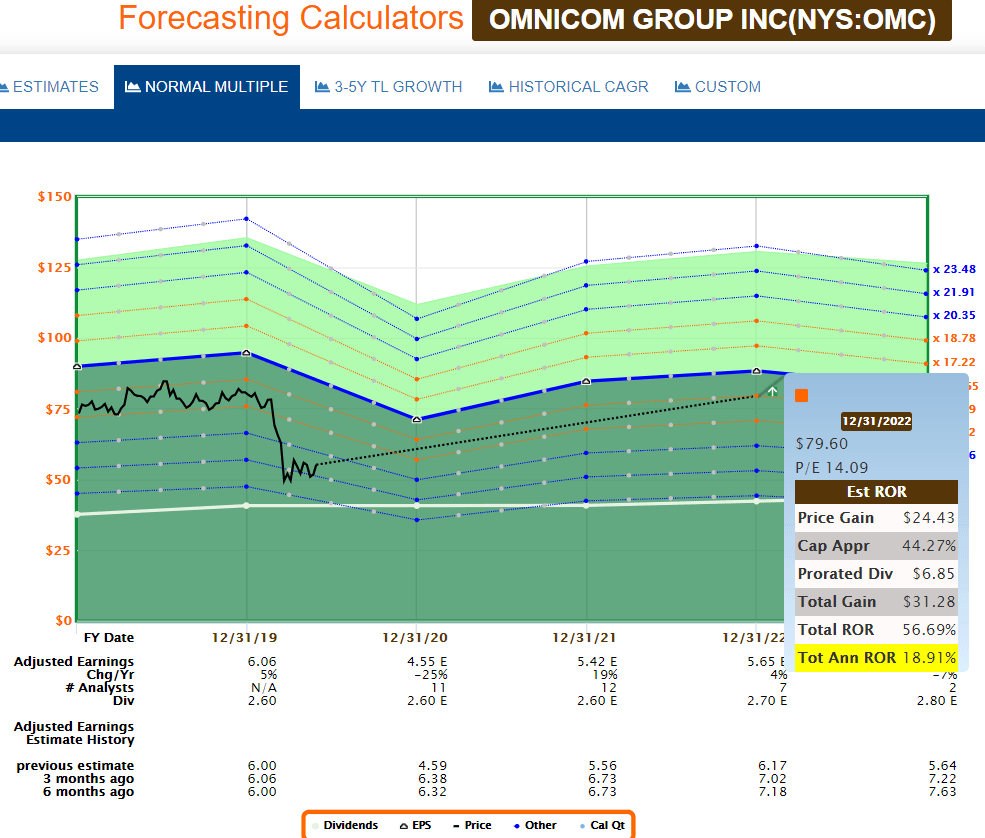Click the previous estimate row label
This screenshot has width=985, height=838.
point(75,766)
